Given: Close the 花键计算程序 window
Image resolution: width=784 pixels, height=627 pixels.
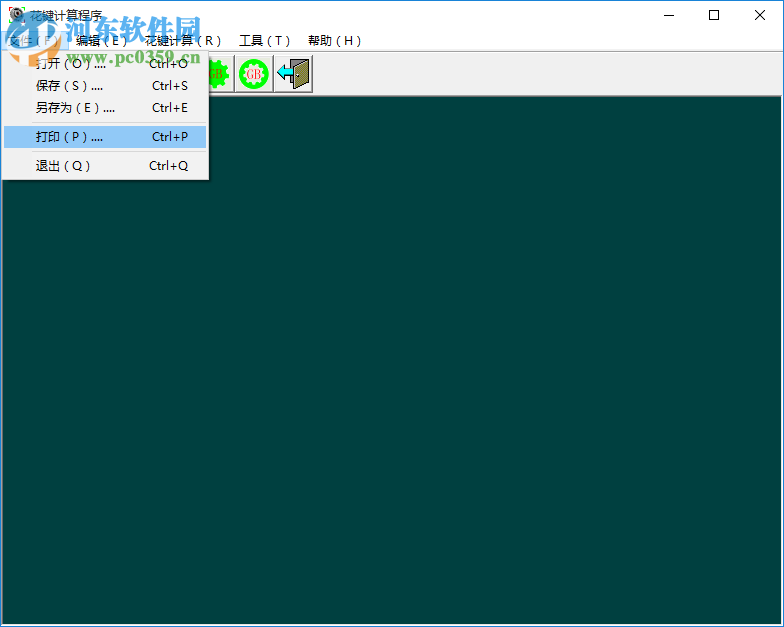Looking at the screenshot, I should point(760,15).
